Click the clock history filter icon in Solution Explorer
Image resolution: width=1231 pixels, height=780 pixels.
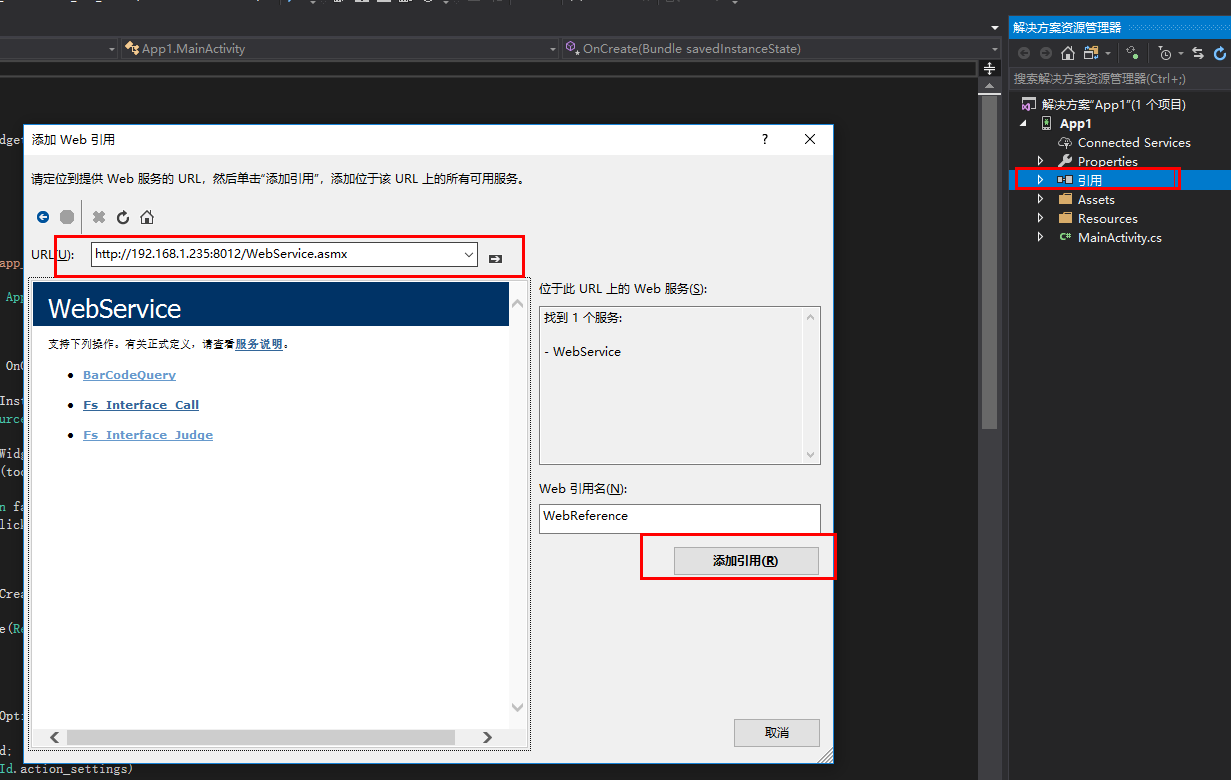(1166, 53)
